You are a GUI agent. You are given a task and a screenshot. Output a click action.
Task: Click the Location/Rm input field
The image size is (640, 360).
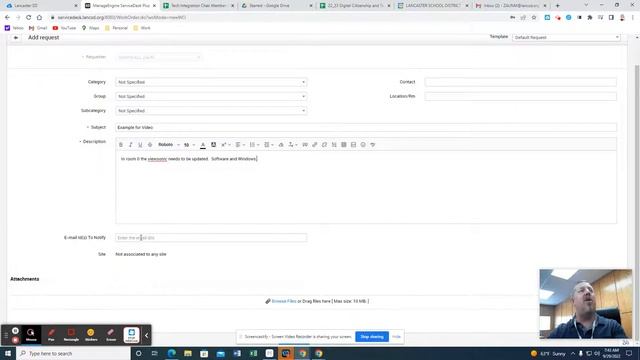click(x=520, y=96)
